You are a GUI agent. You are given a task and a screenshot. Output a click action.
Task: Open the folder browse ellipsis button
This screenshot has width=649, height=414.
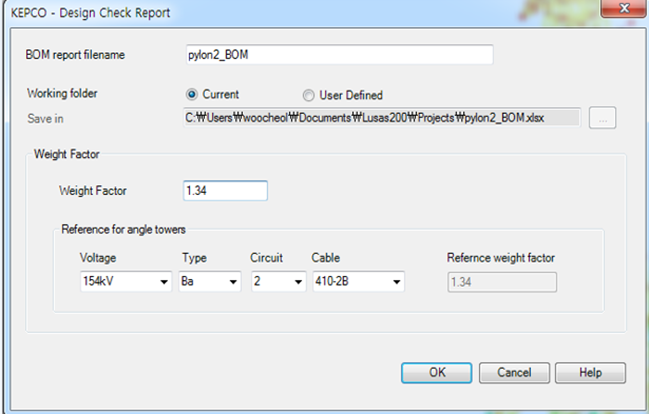tap(603, 117)
